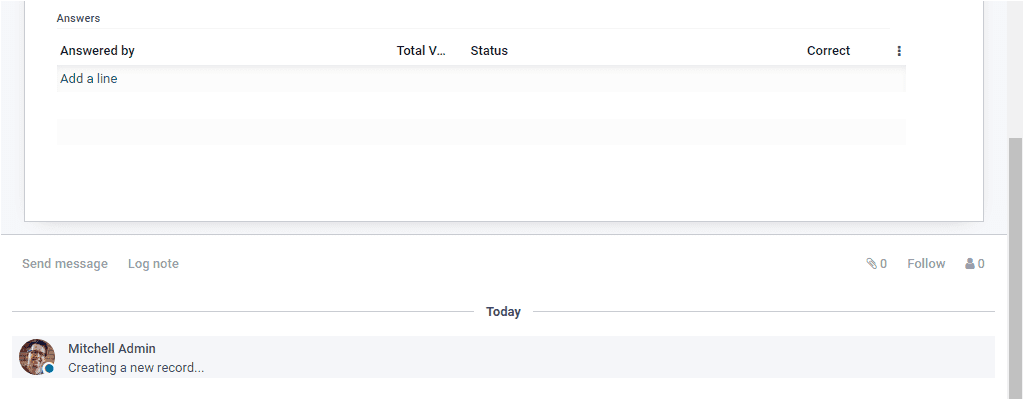Open the optional columns kebab menu
1024x400 pixels.
(899, 51)
